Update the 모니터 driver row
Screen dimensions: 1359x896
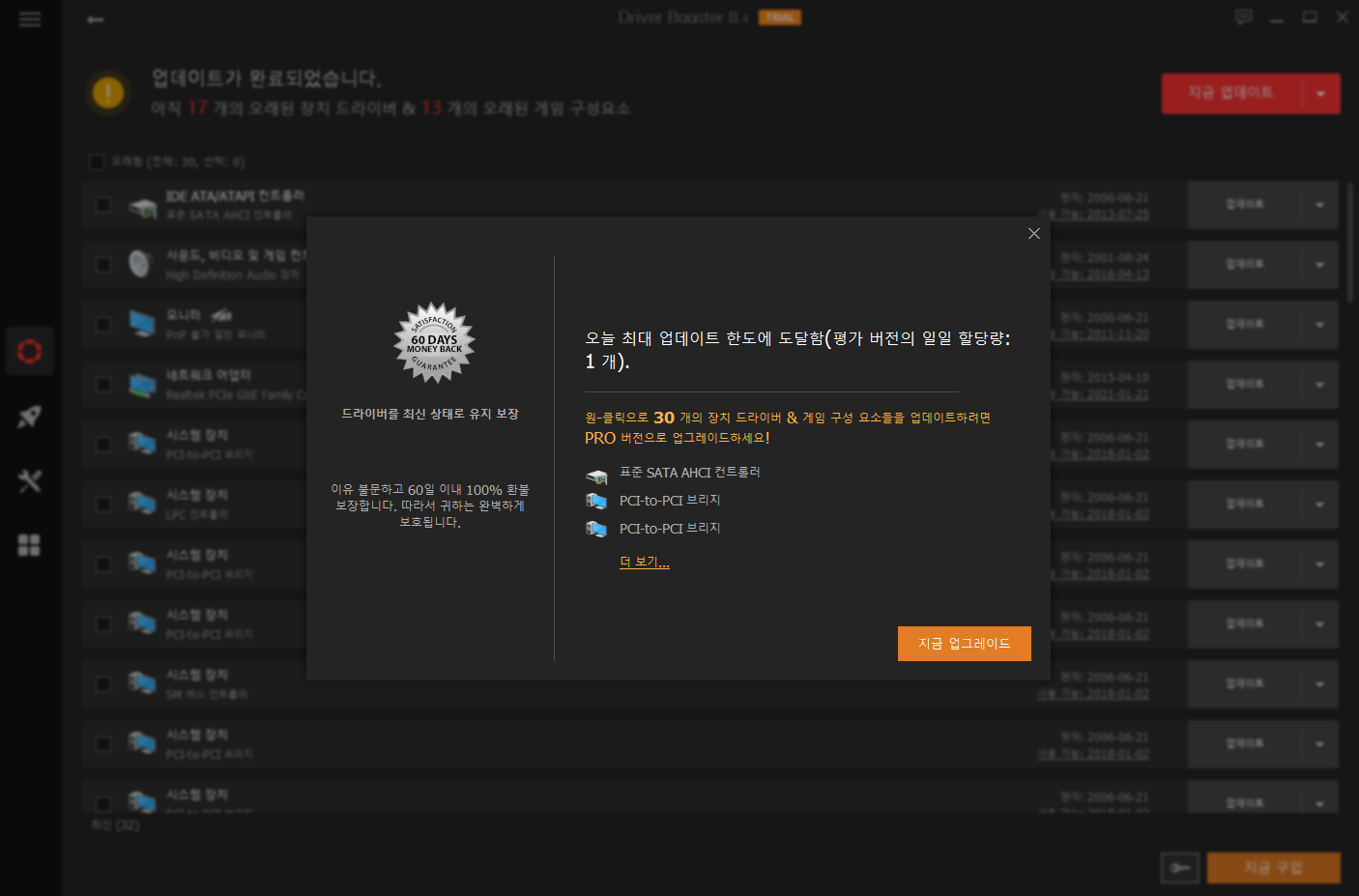(x=1244, y=325)
